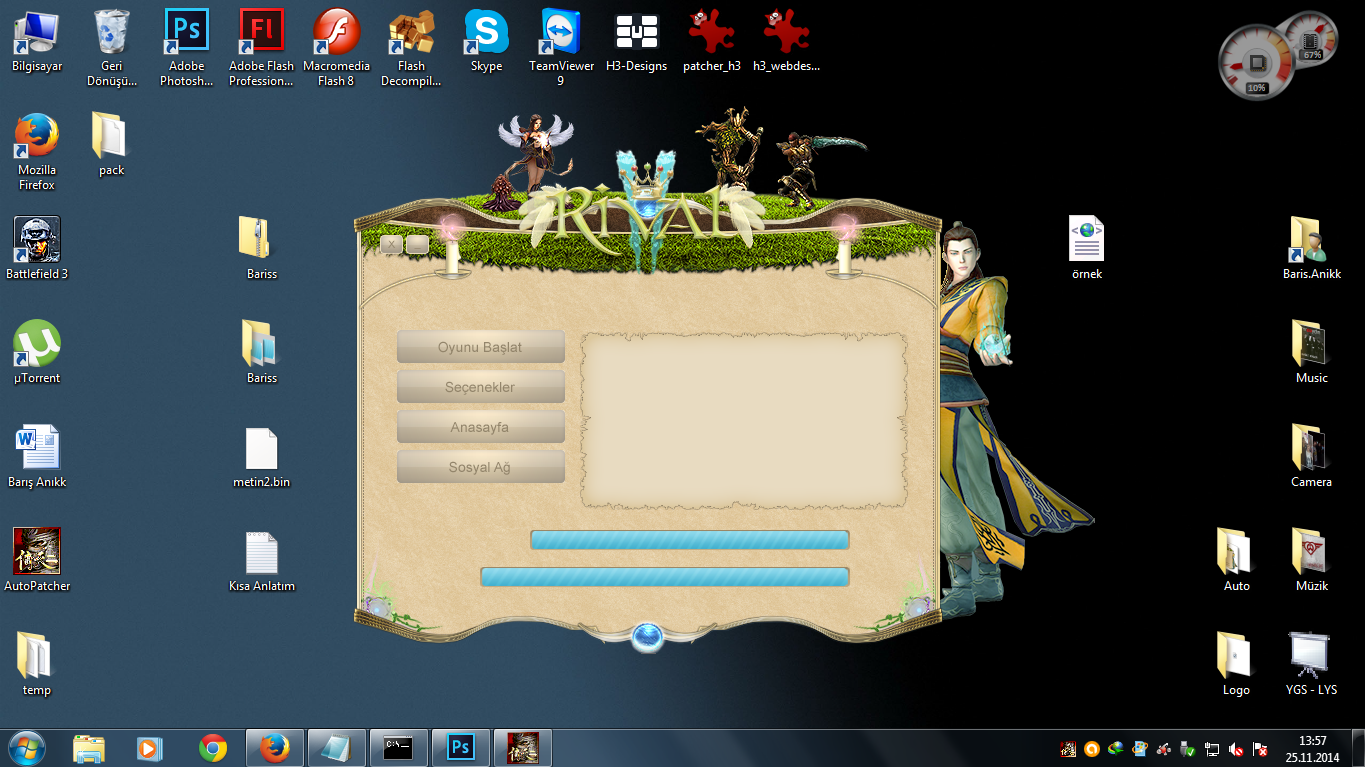Viewport: 1365px width, 767px height.
Task: Select the Flash Decompiler desktop shortcut
Action: tap(411, 48)
